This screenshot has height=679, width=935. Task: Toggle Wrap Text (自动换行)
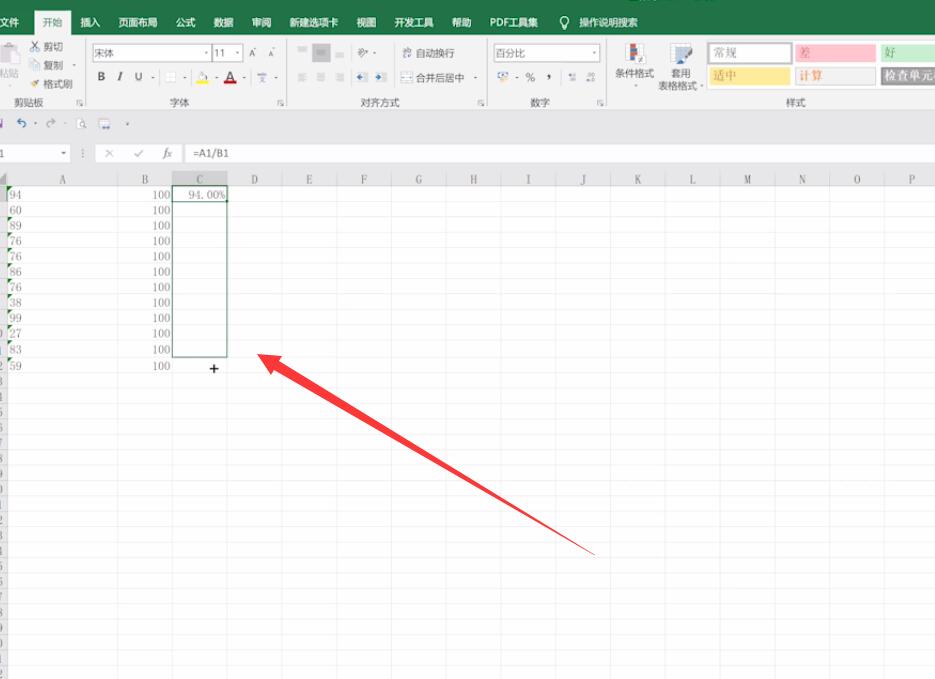(x=428, y=53)
